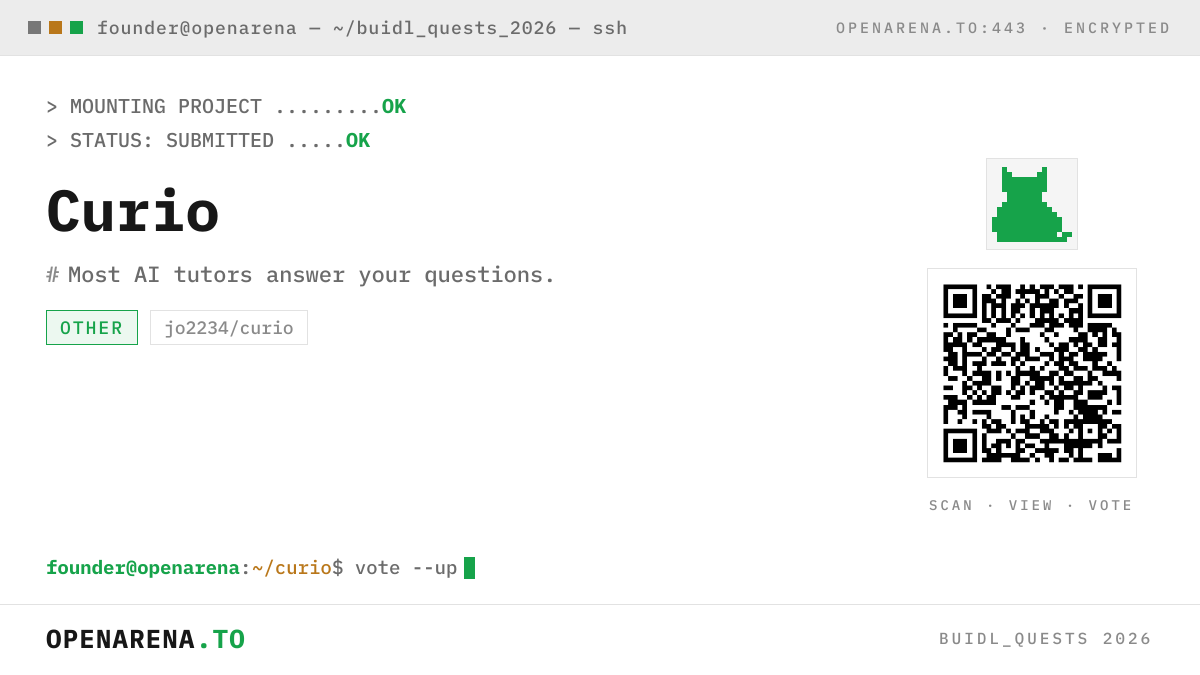This screenshot has width=1200, height=675.
Task: Click the OPENARENA.TO footer logo
Action: [x=146, y=639]
